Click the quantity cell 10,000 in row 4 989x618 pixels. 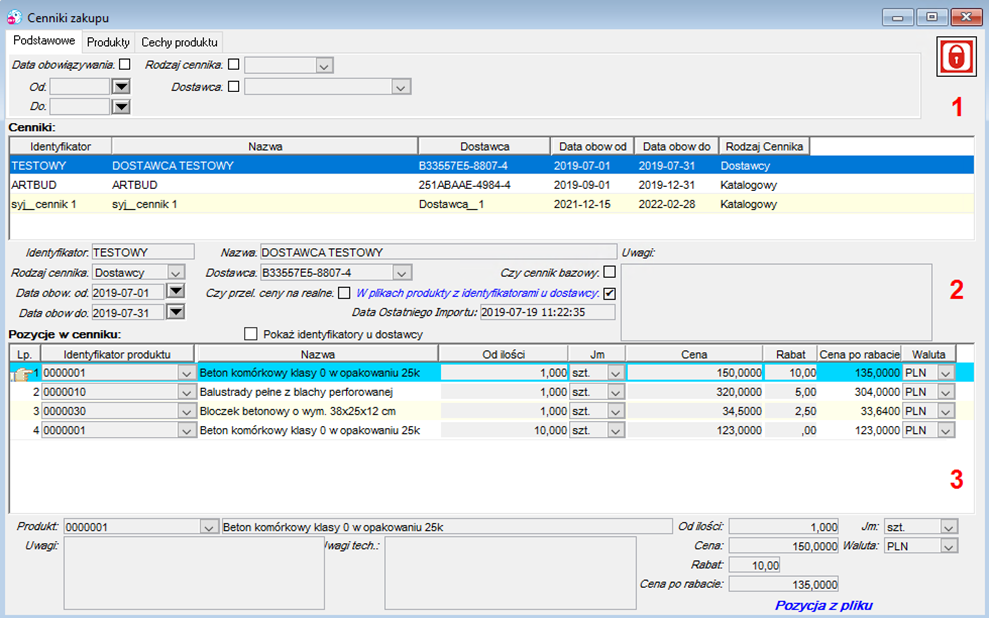click(x=504, y=431)
